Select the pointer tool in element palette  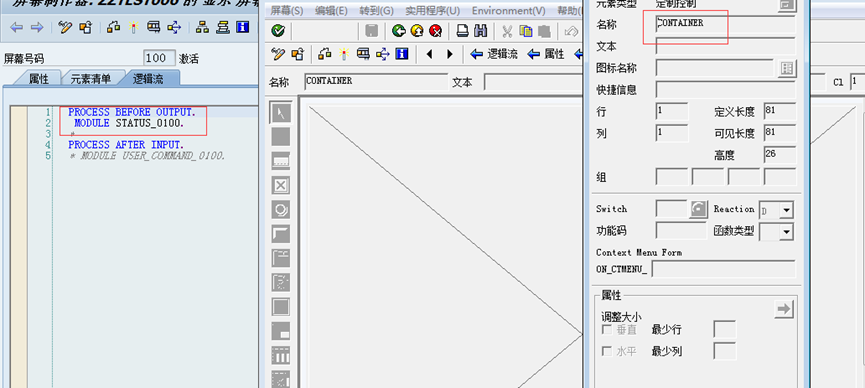pyautogui.click(x=281, y=113)
